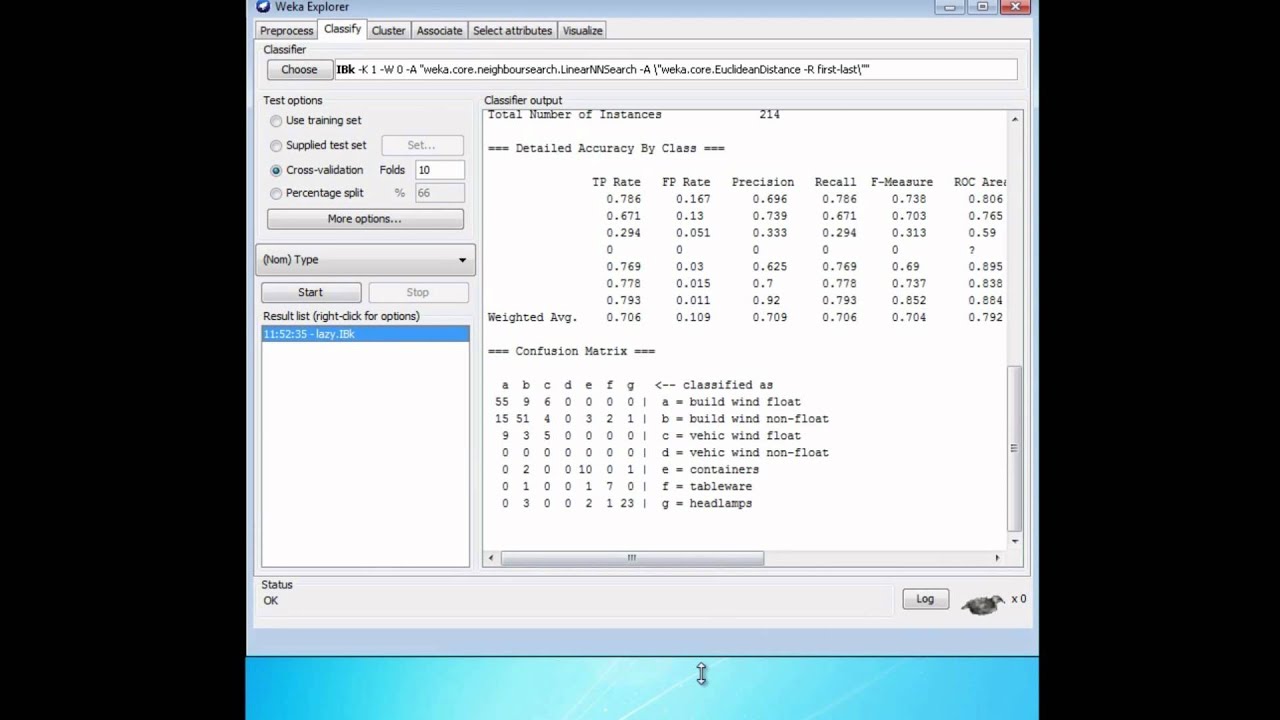Select the Supplied test set option
This screenshot has height=720, width=1280.
coord(276,146)
